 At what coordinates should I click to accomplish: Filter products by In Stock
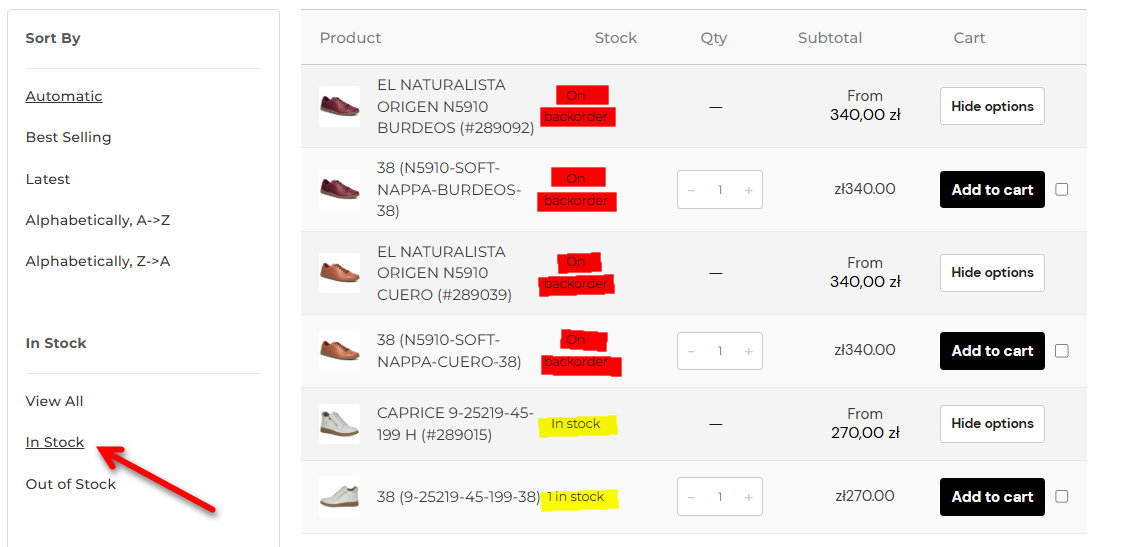pos(55,442)
